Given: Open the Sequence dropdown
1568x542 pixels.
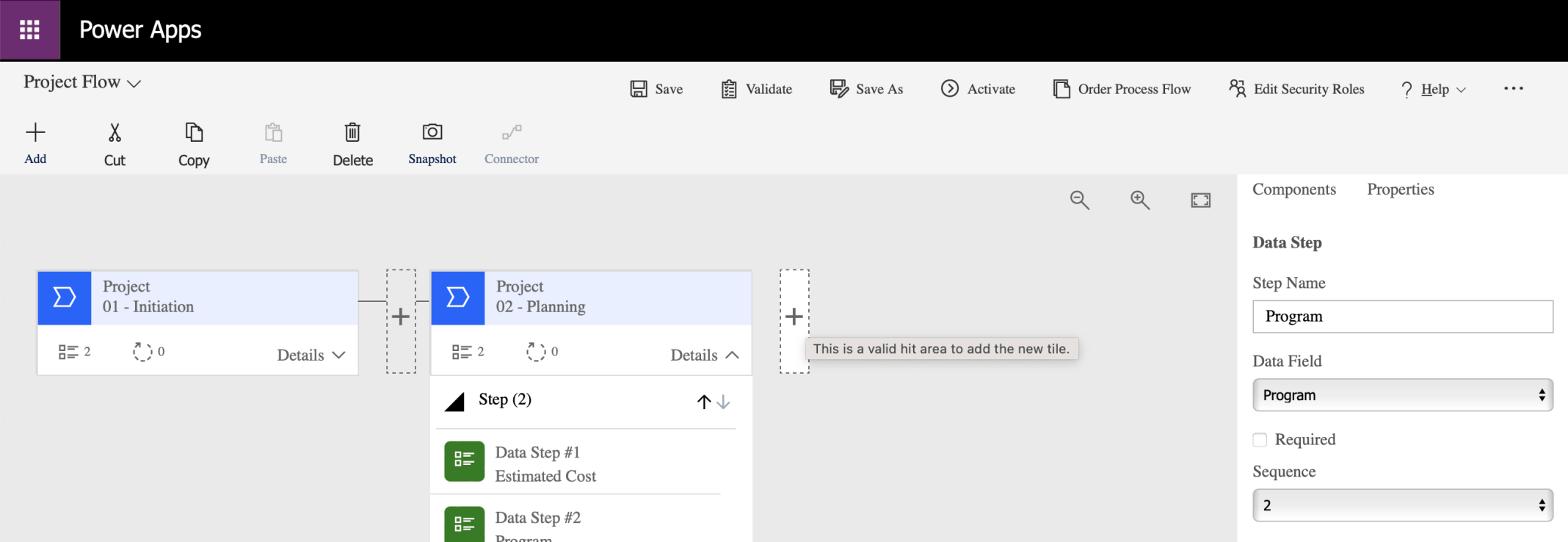Looking at the screenshot, I should (x=1402, y=505).
